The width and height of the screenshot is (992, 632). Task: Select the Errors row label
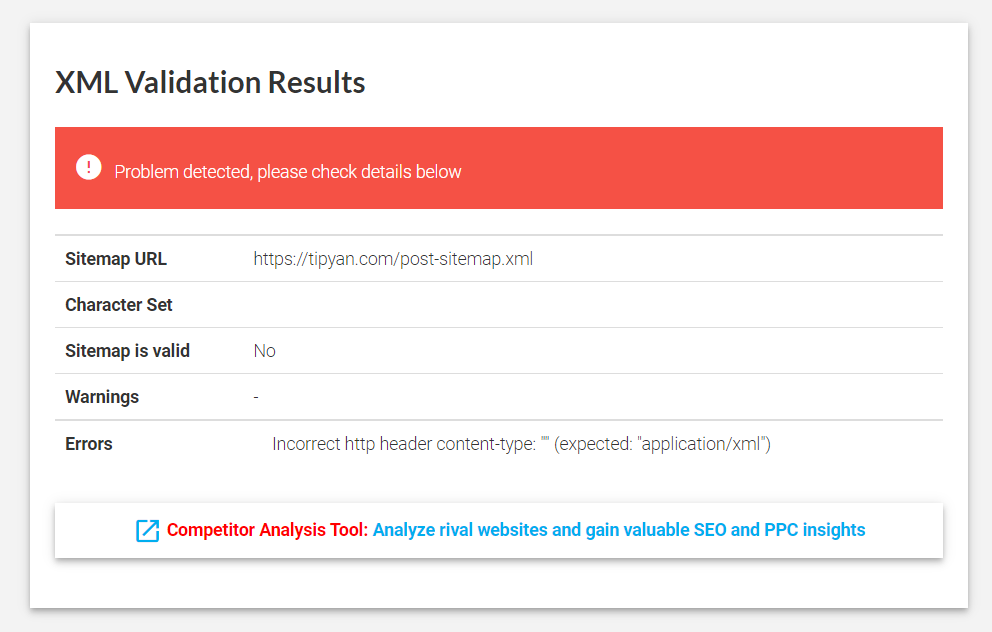(89, 444)
